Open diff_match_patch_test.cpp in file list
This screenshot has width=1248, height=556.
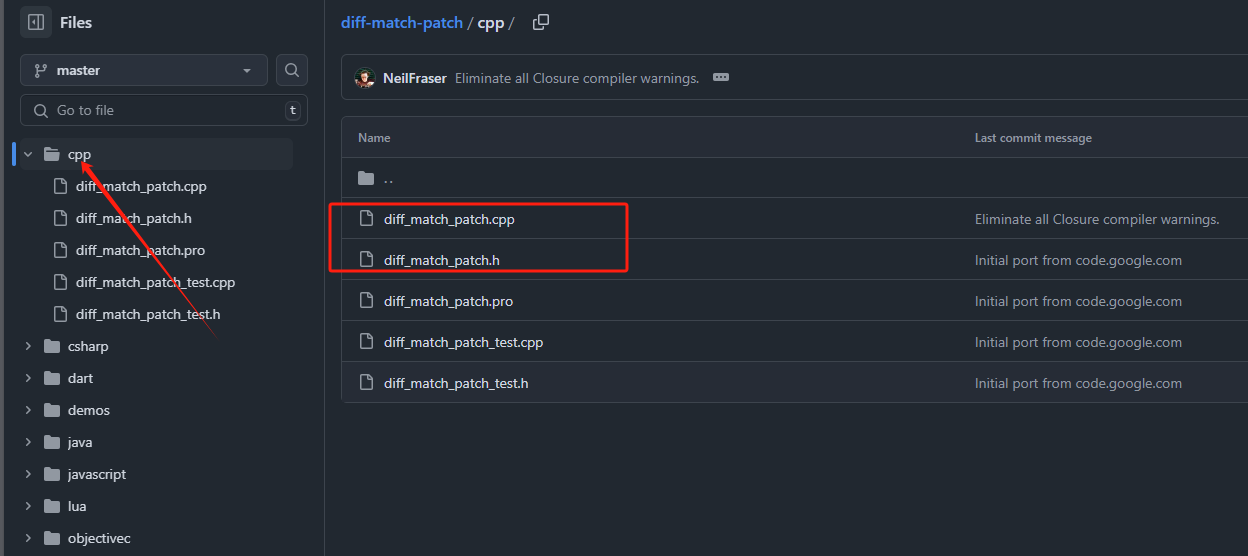[x=463, y=342]
